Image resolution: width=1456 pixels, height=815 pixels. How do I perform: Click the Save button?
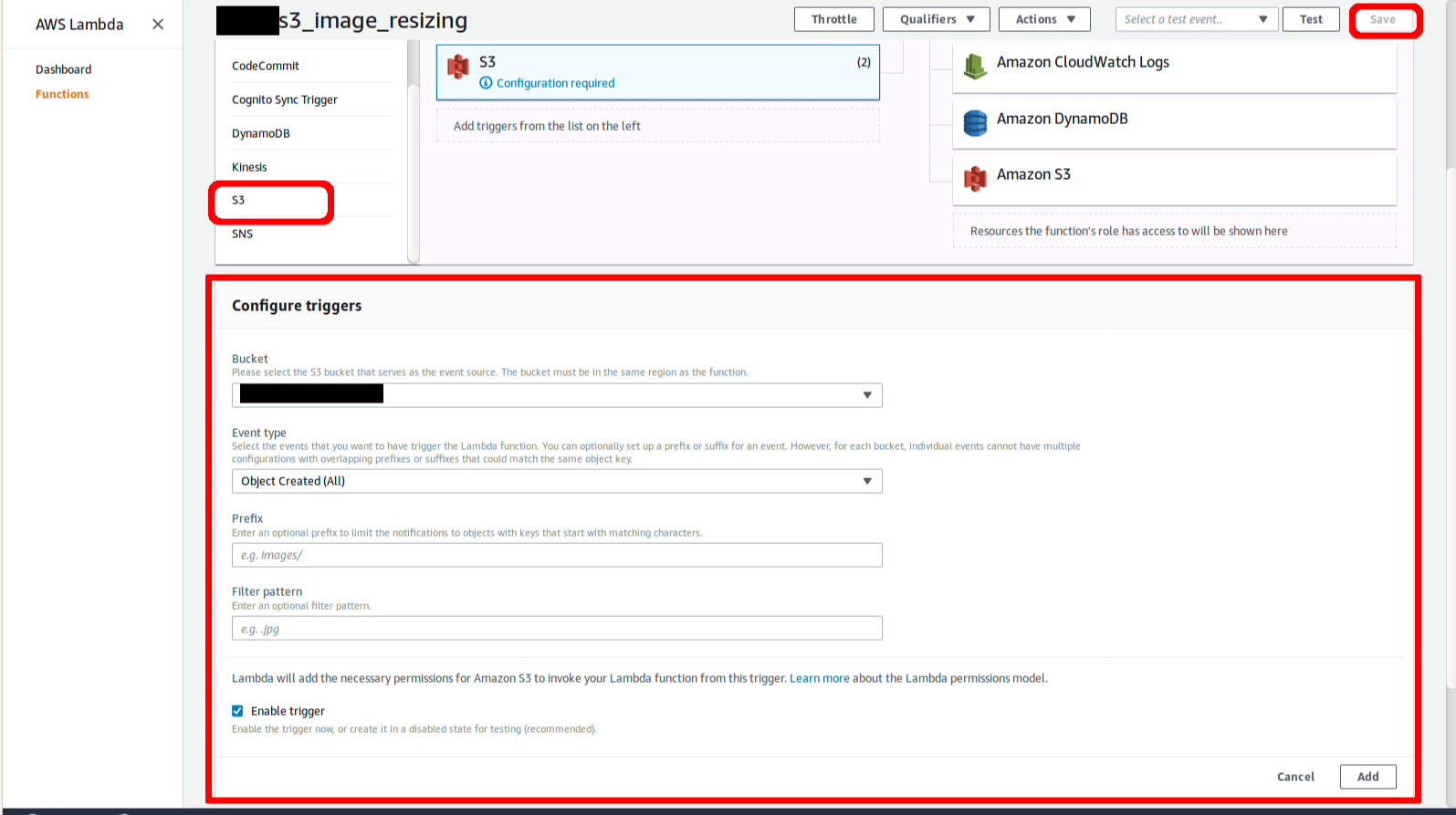click(1382, 19)
